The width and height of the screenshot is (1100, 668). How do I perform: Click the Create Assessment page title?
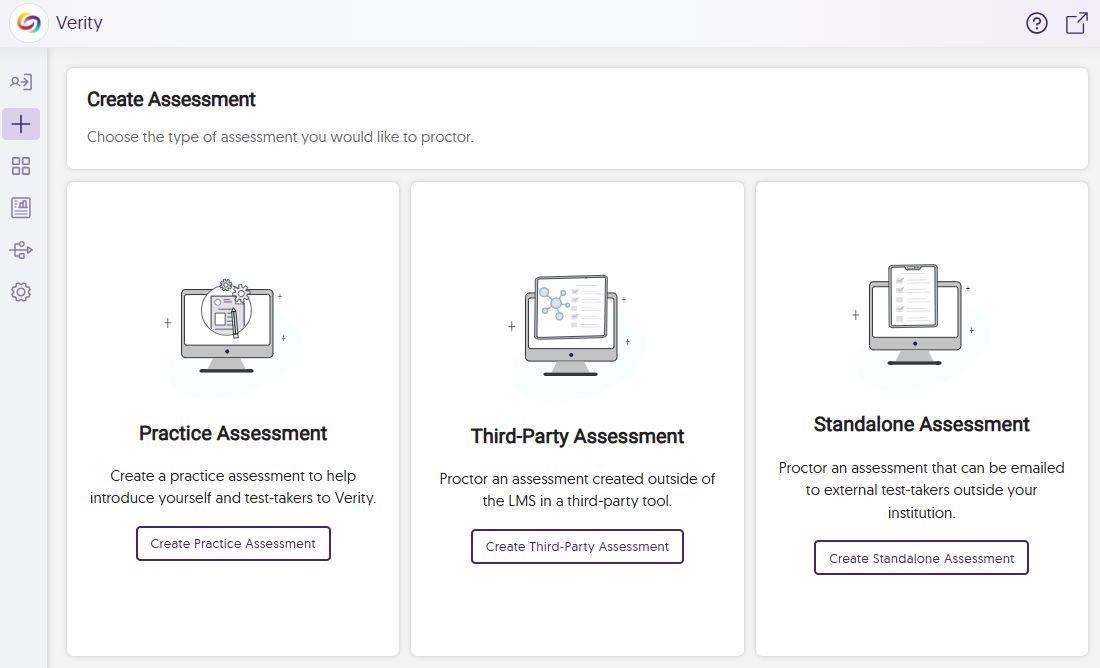[x=171, y=99]
